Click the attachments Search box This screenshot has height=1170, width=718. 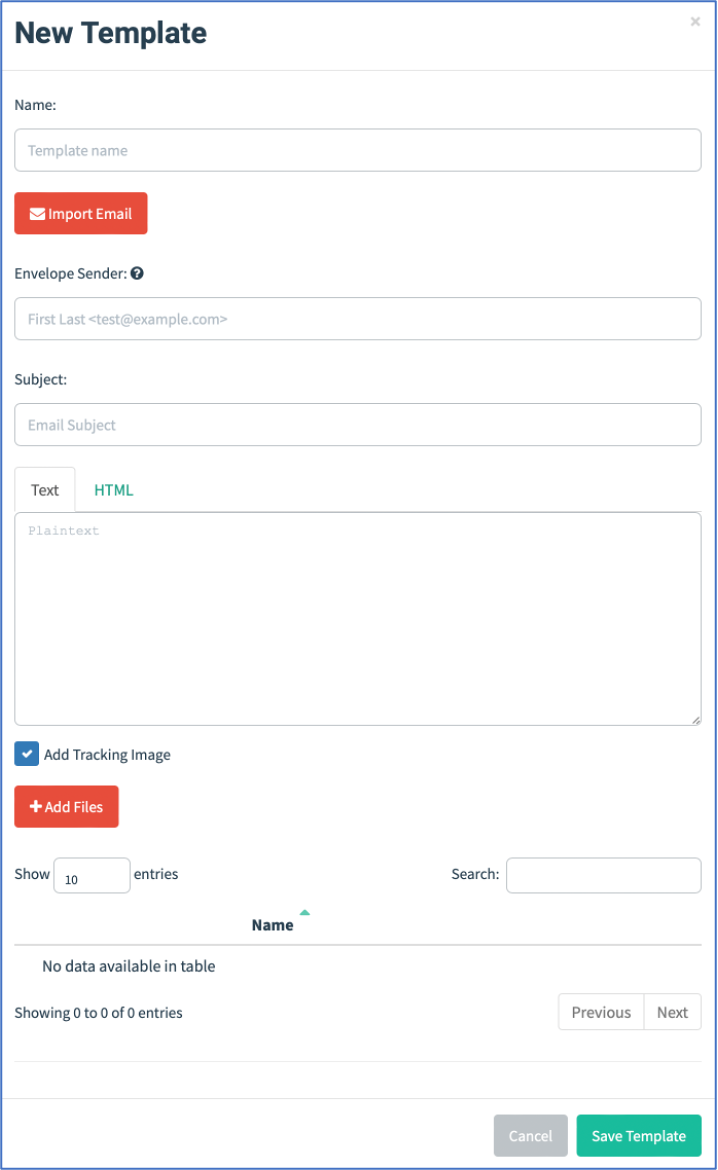click(x=604, y=875)
